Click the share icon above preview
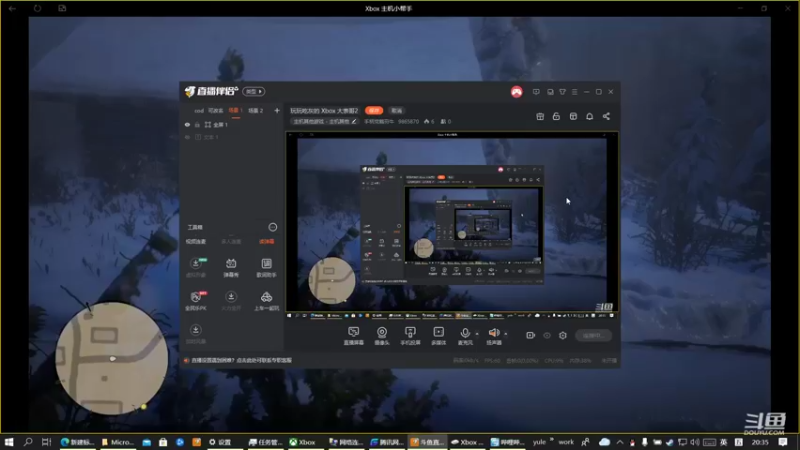 tap(606, 116)
